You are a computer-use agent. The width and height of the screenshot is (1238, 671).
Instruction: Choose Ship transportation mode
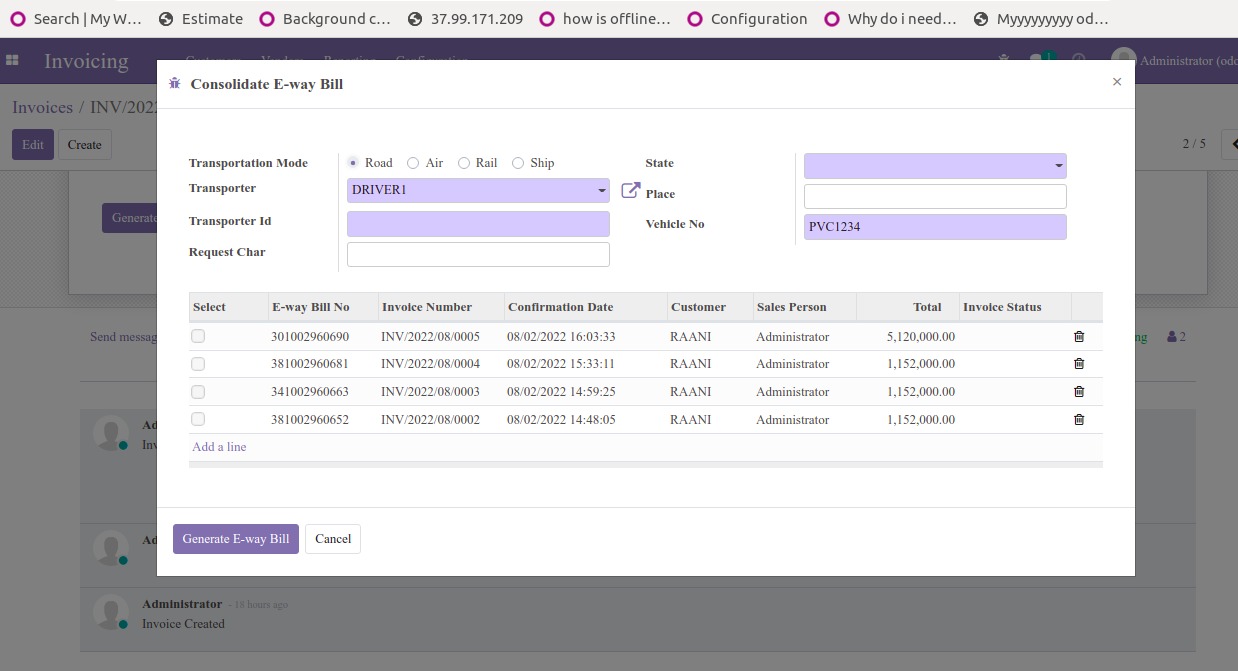(518, 163)
